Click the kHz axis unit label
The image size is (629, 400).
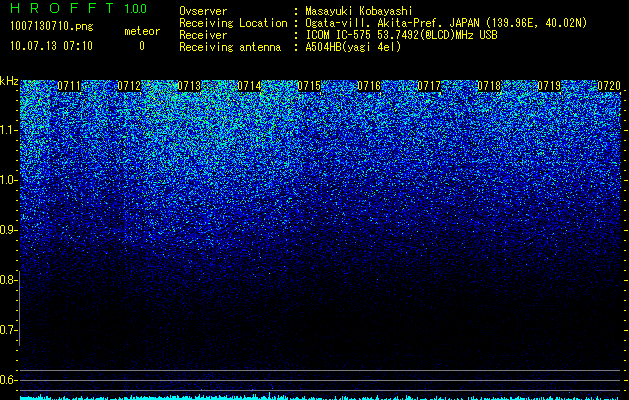click(x=9, y=81)
